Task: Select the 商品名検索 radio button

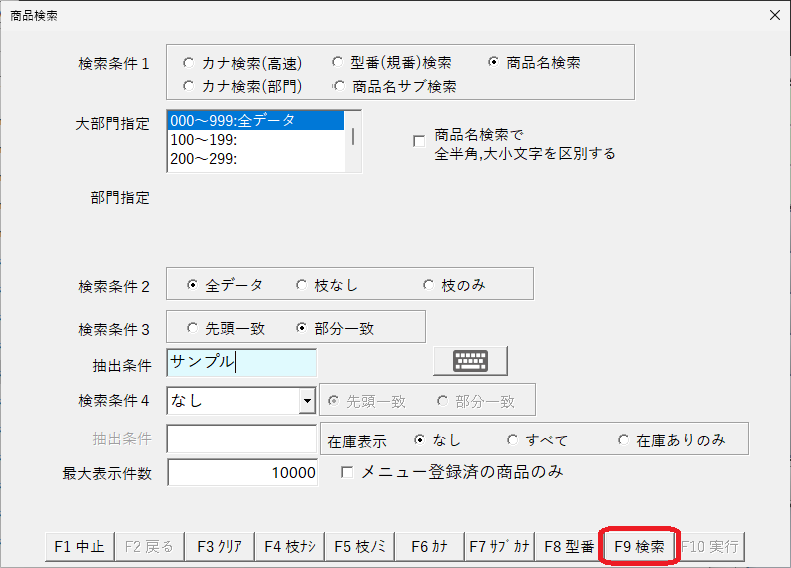Action: pos(494,62)
